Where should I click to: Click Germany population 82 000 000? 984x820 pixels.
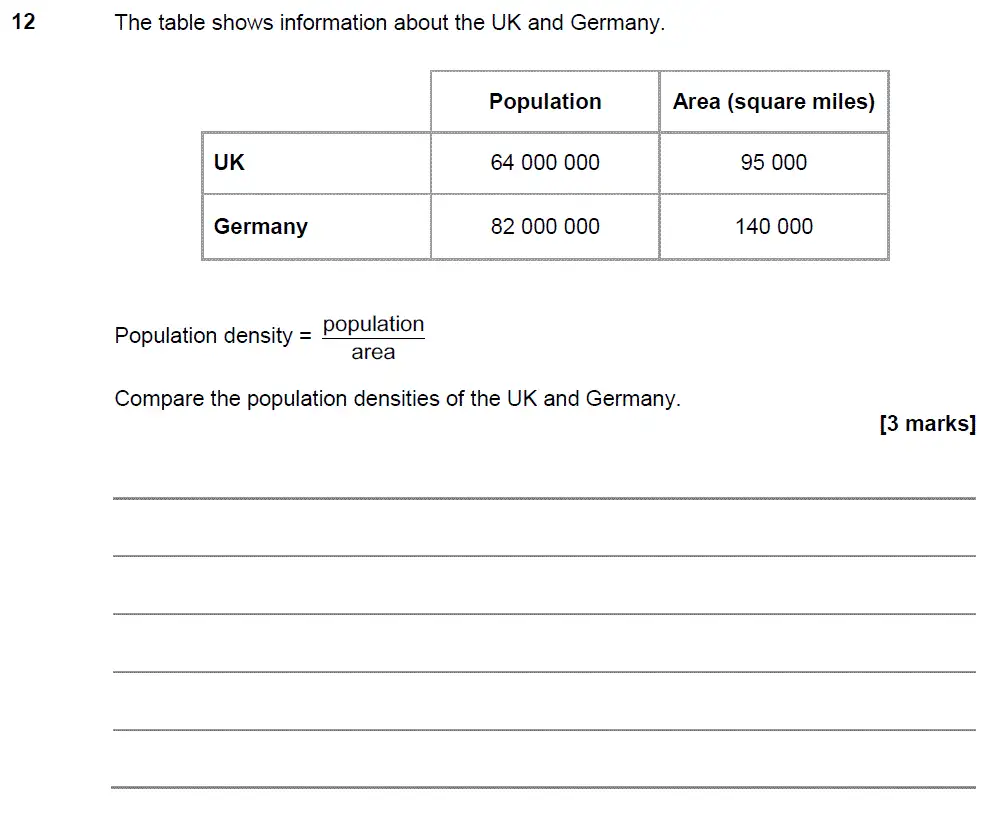[545, 226]
